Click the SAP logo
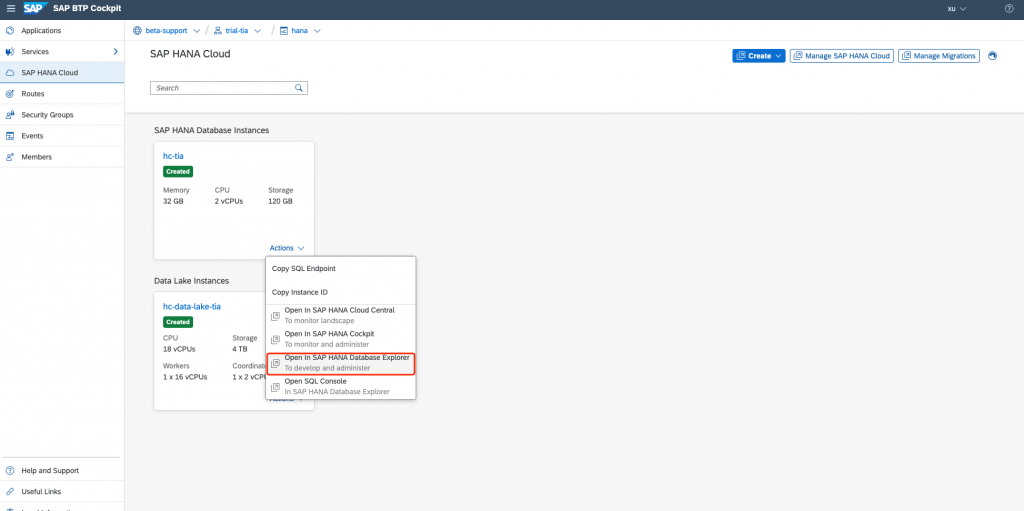Viewport: 1024px width, 511px height. (34, 8)
